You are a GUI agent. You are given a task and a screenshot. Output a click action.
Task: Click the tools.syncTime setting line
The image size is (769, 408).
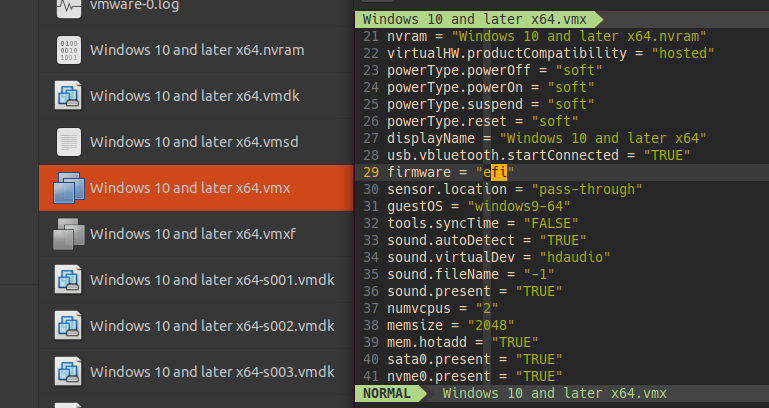(x=483, y=223)
